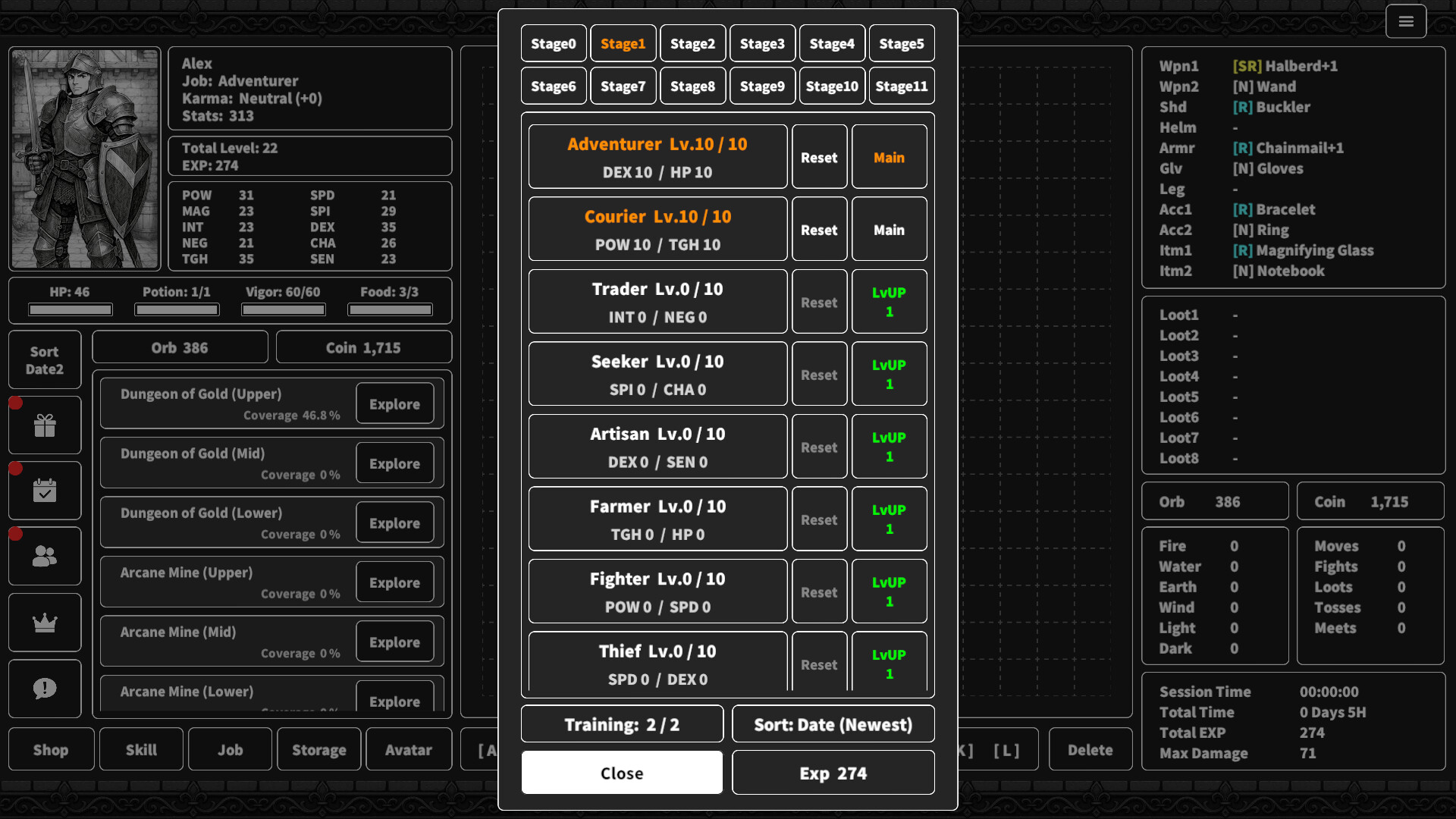
Task: Open the Shop menu
Action: (51, 749)
